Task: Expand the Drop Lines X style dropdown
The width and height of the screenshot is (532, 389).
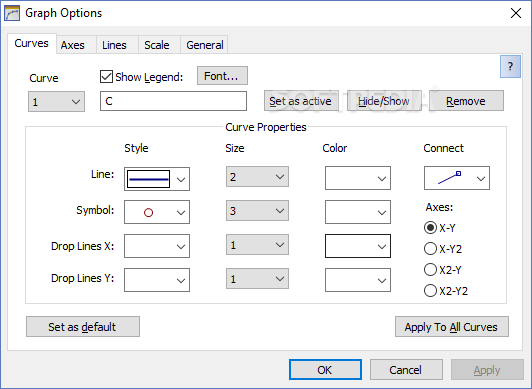Action: pos(157,246)
